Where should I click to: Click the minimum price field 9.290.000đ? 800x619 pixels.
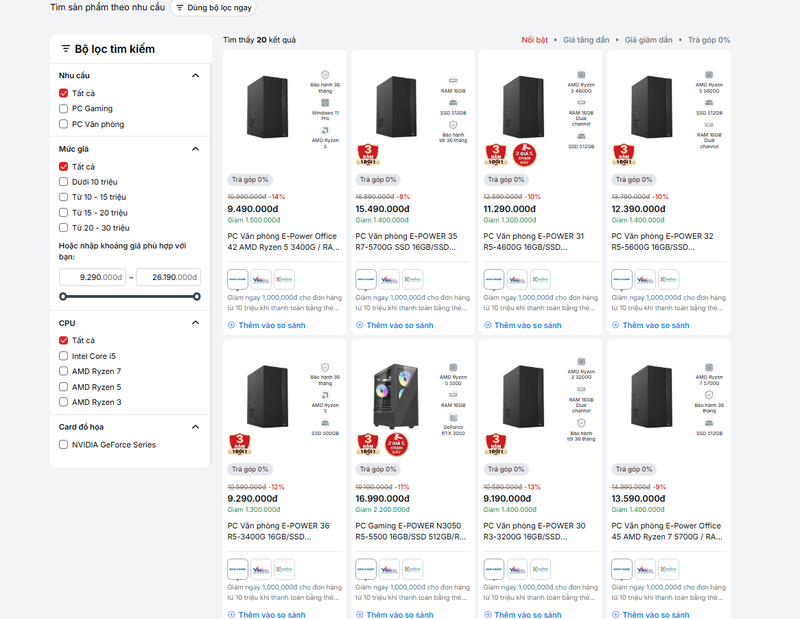pos(92,277)
